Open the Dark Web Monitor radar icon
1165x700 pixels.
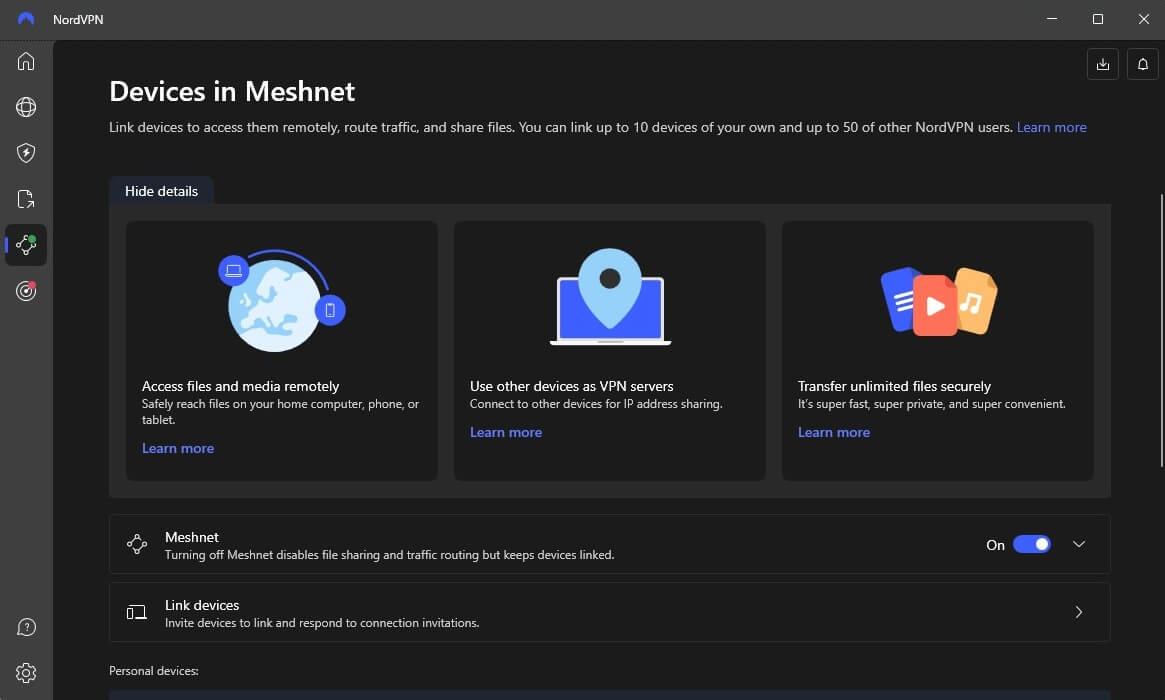point(26,291)
